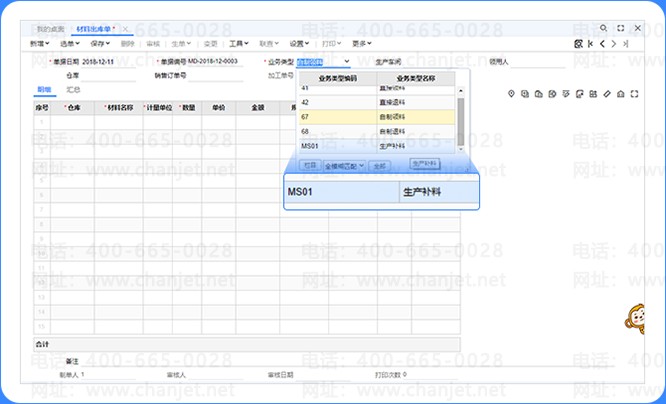666x404 pixels.
Task: Click the header 仓库 input field
Action: pos(108,76)
